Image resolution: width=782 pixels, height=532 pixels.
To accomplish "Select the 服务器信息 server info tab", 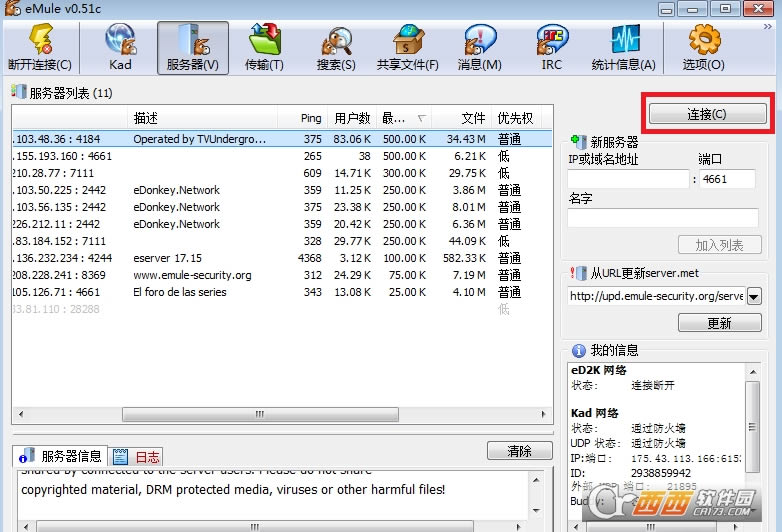I will 62,457.
